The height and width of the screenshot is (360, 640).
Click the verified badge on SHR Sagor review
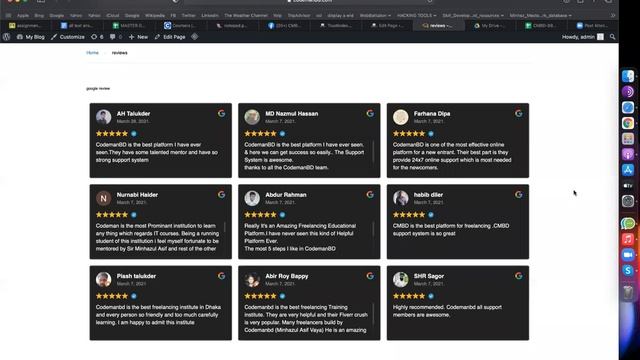tap(431, 296)
